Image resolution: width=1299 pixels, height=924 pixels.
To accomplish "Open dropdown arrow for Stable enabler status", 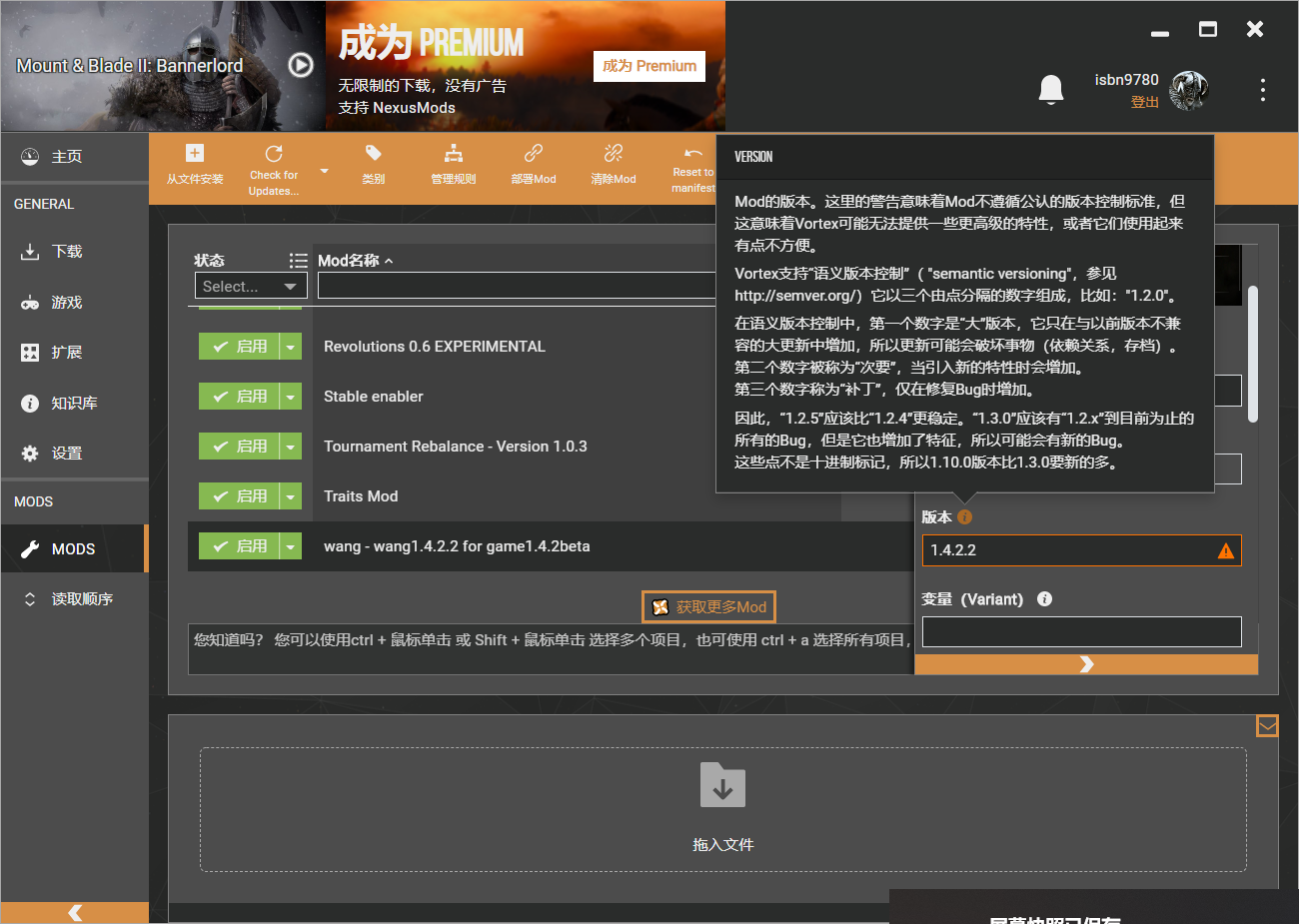I will 291,397.
